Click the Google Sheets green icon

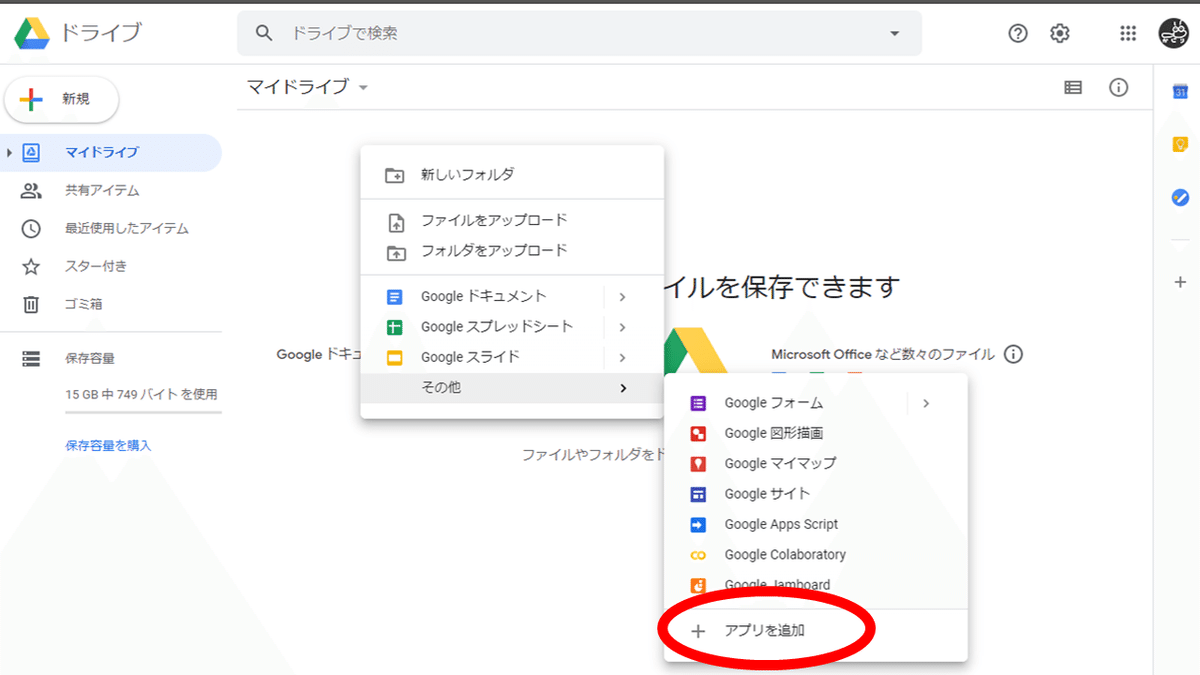coord(395,327)
